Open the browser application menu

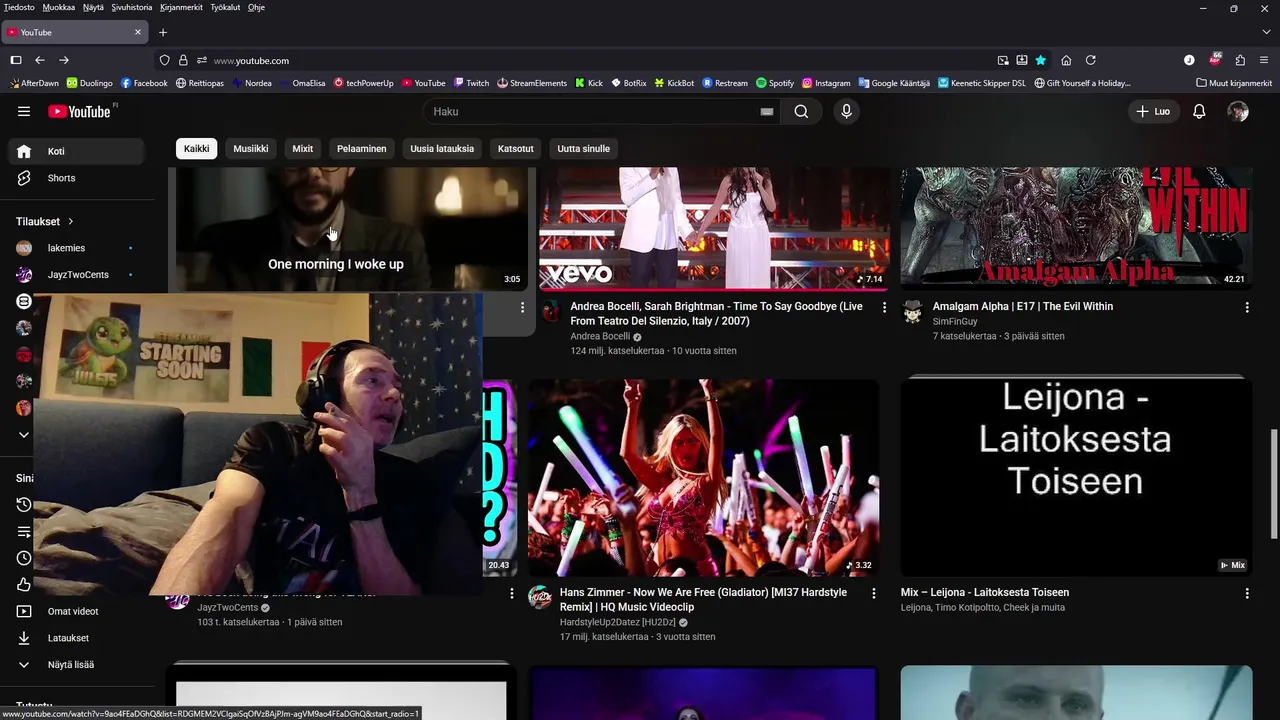tap(1264, 60)
